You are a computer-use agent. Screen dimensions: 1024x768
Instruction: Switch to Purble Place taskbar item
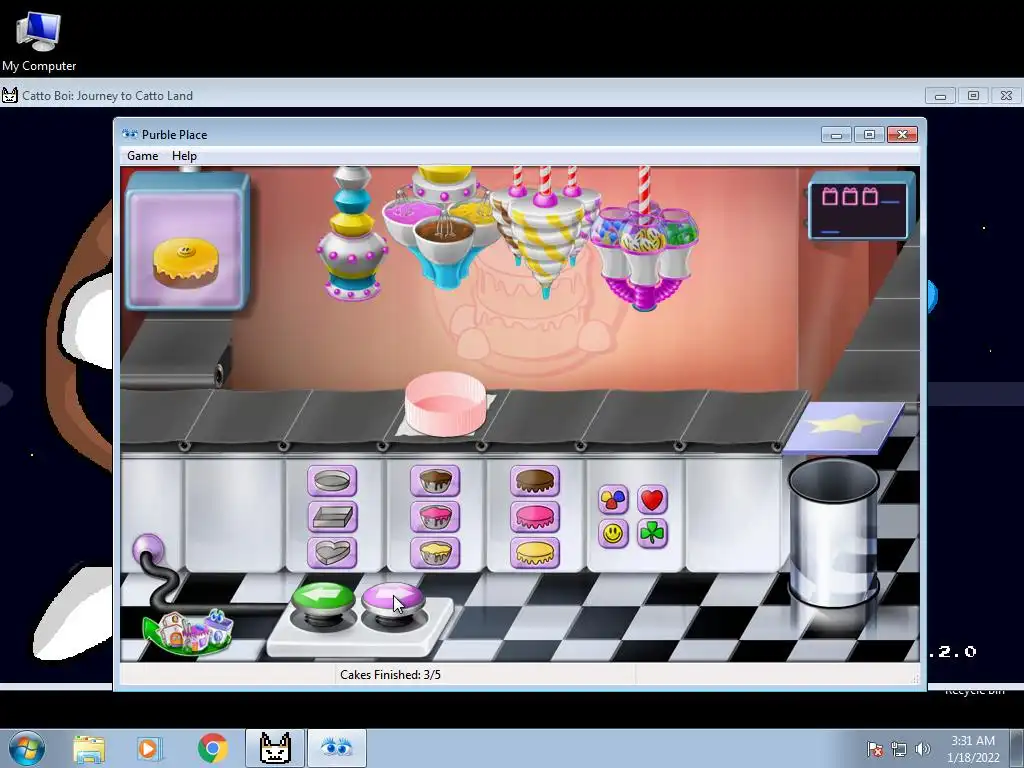click(x=337, y=748)
